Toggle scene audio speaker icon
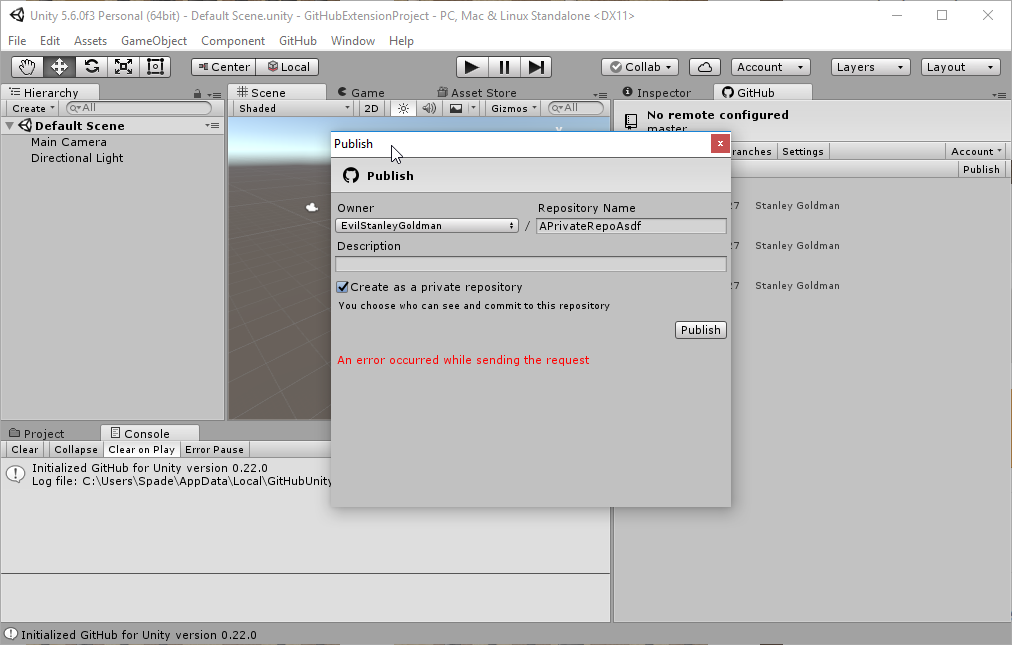This screenshot has width=1012, height=645. point(429,108)
